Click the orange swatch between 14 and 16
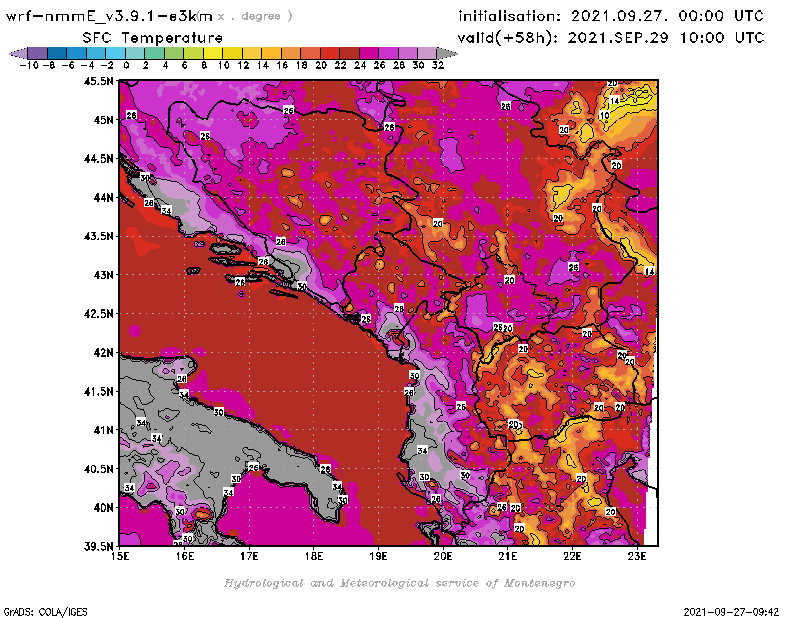This screenshot has height=618, width=800. 271,54
